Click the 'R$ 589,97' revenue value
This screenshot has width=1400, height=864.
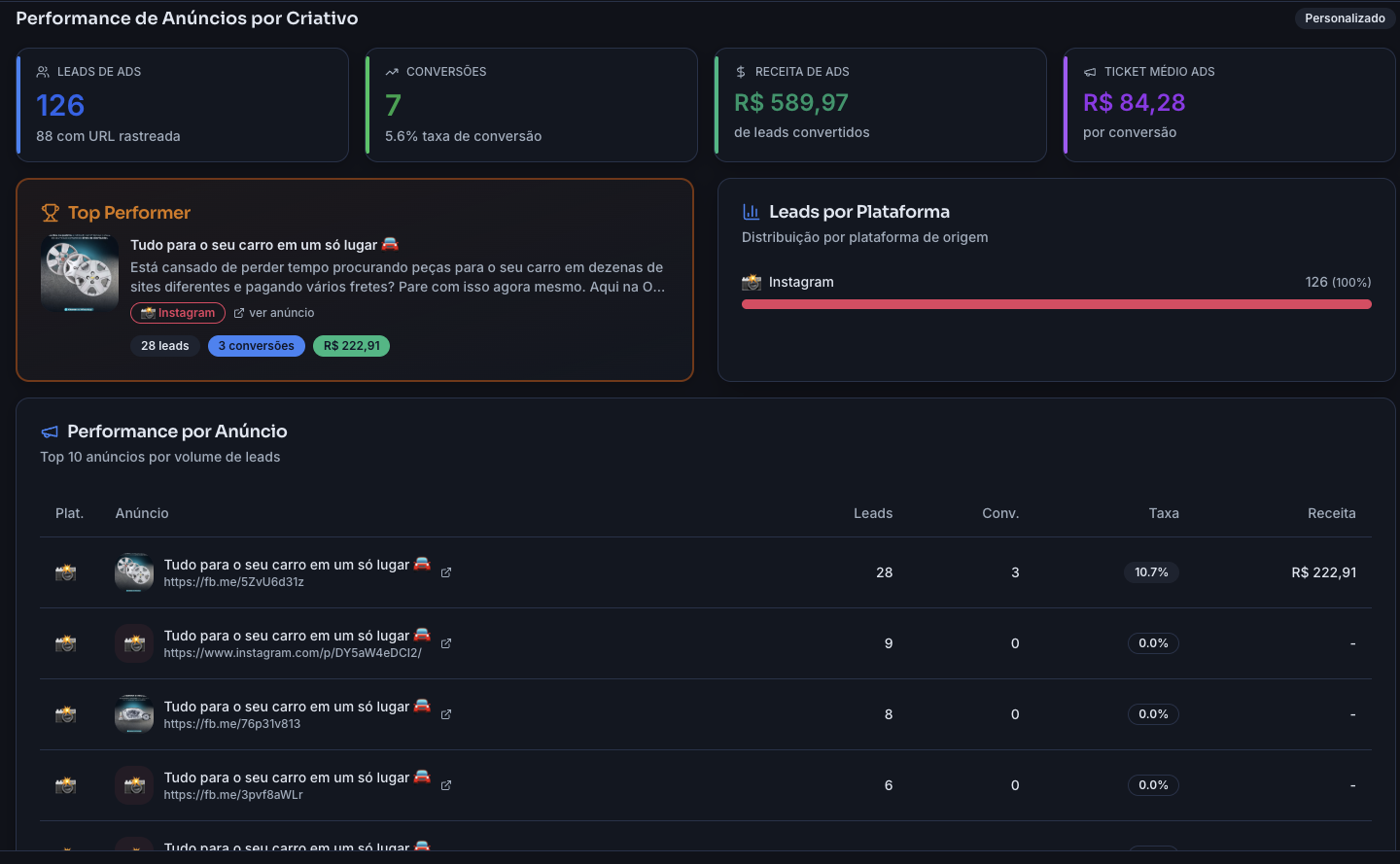(x=791, y=103)
